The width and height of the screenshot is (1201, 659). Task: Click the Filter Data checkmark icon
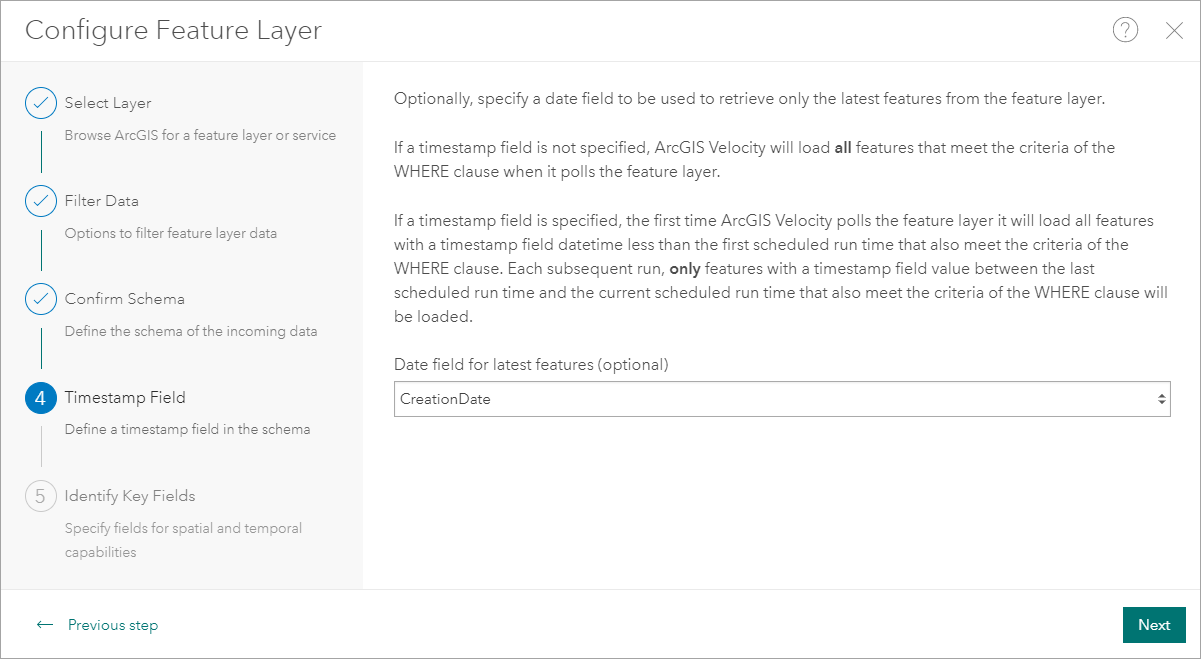tap(41, 201)
